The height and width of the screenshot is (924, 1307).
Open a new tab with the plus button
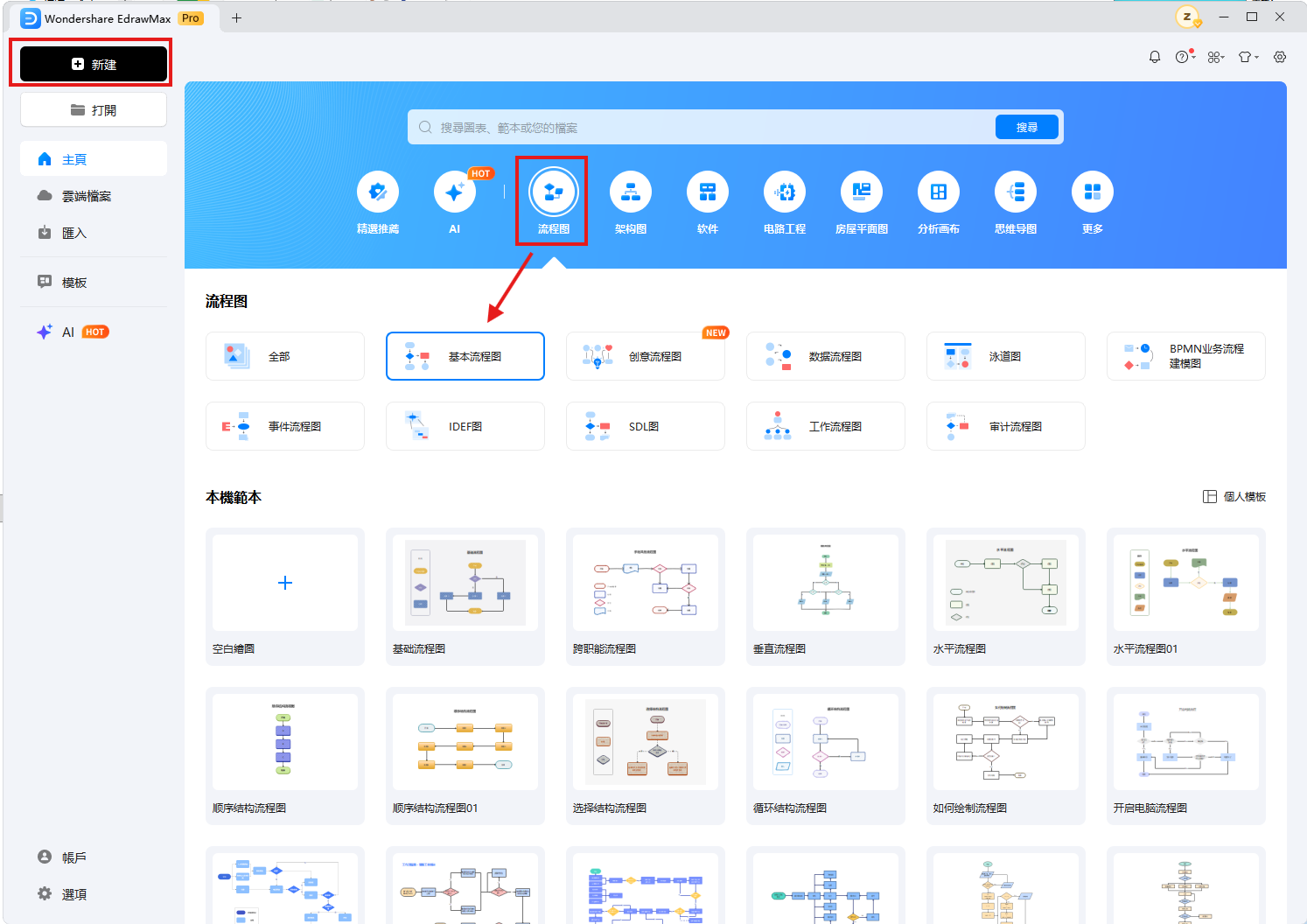[236, 17]
